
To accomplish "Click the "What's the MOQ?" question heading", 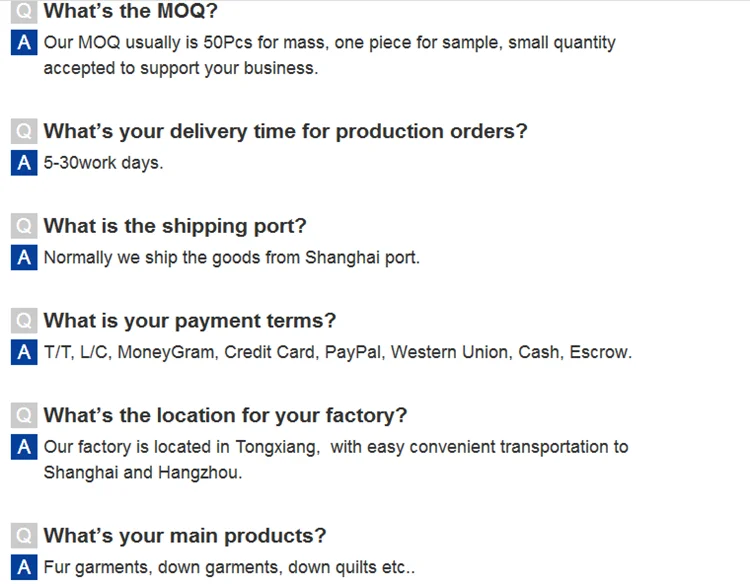I will pos(130,12).
